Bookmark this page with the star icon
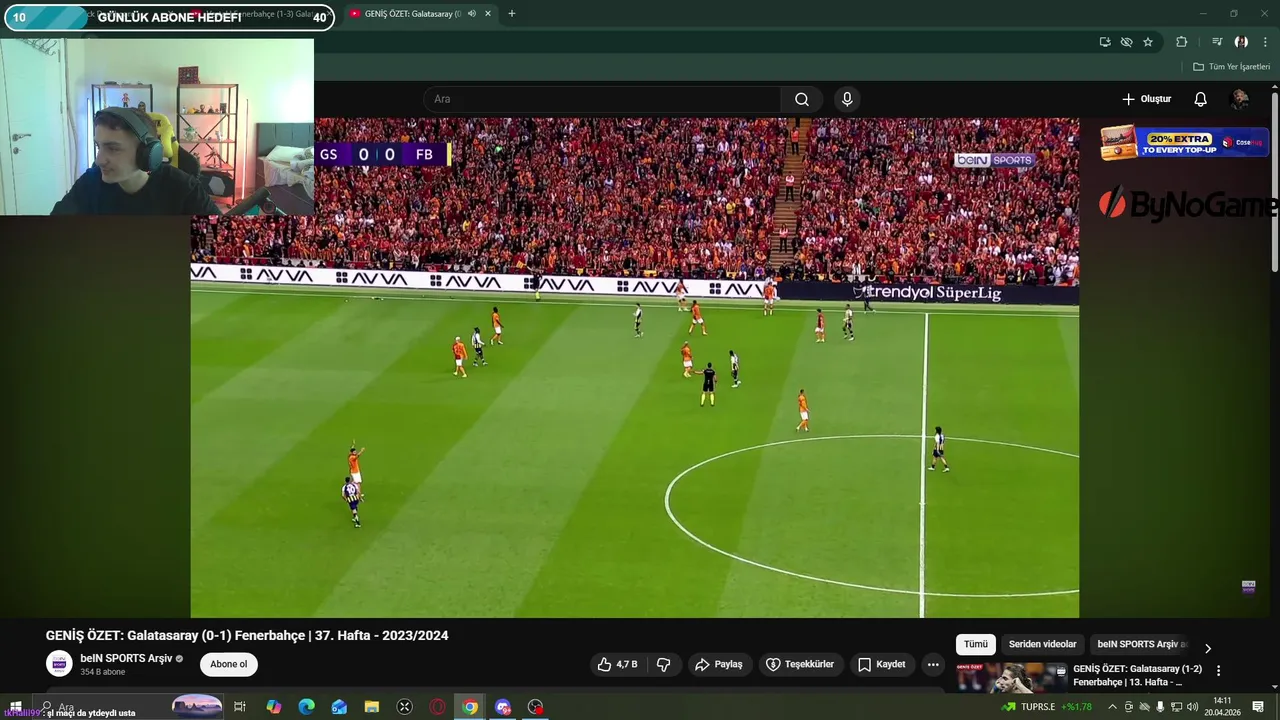The image size is (1280, 720). [1148, 42]
